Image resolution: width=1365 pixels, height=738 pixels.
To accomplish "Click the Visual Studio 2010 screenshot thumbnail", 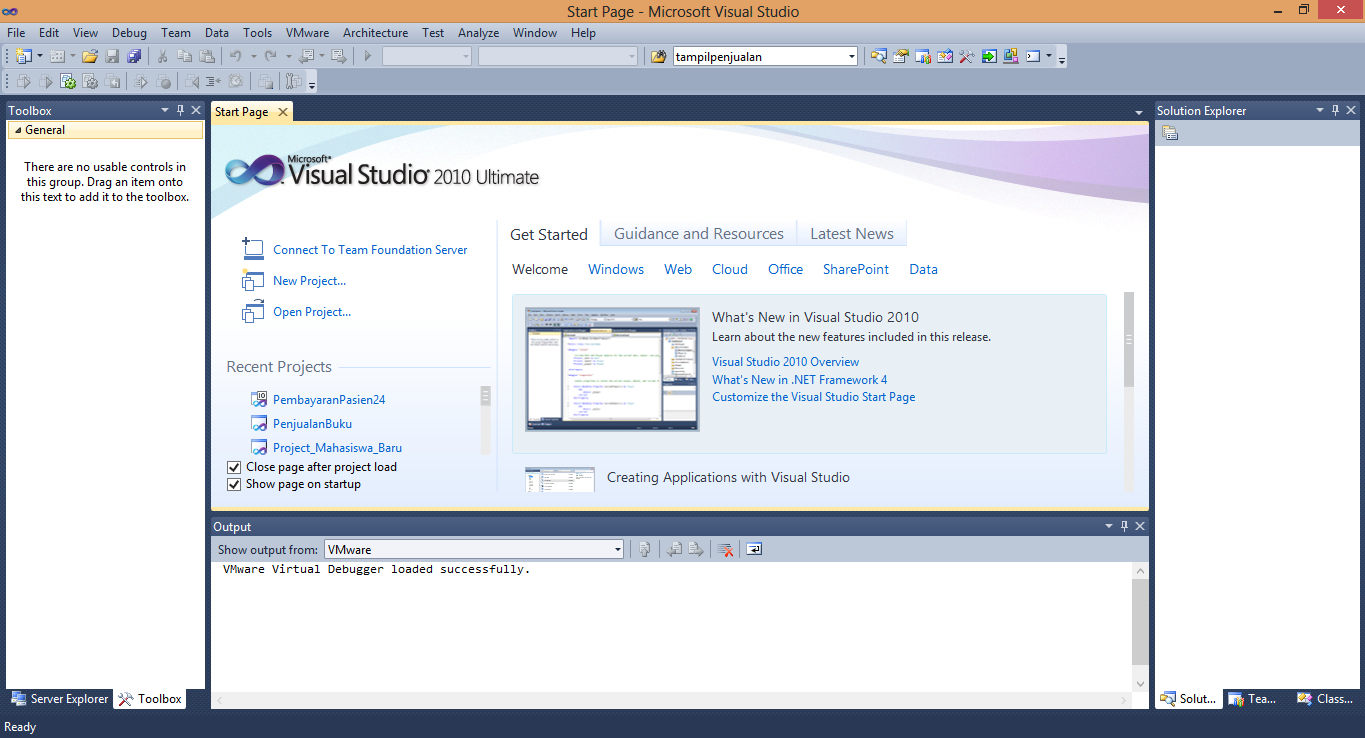I will point(613,369).
